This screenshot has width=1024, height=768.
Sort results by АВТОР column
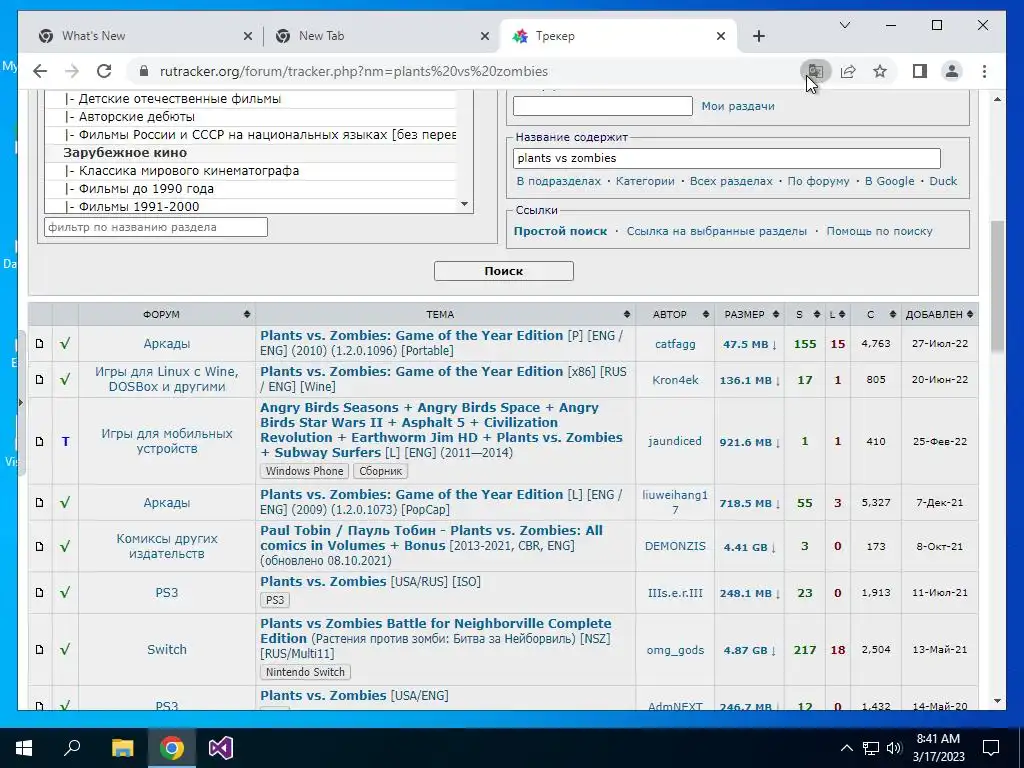[x=675, y=314]
